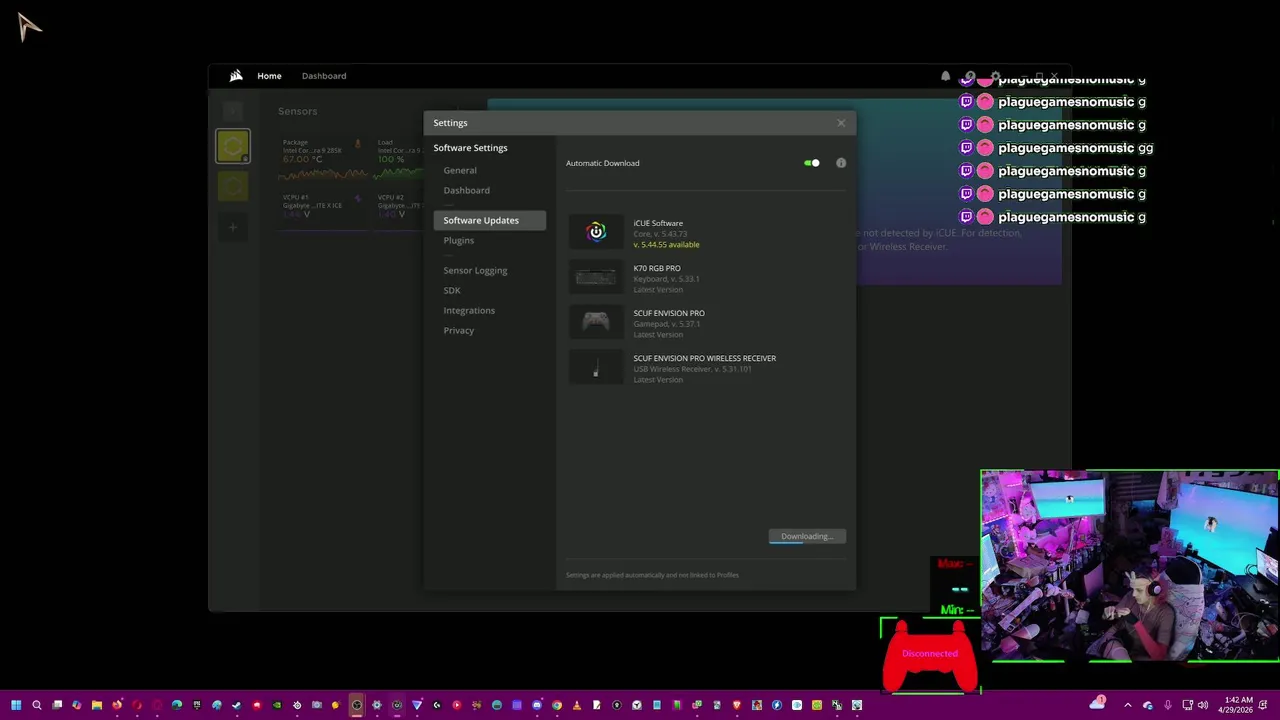Open the gear Settings icon on the taskbar

pyautogui.click(x=377, y=705)
